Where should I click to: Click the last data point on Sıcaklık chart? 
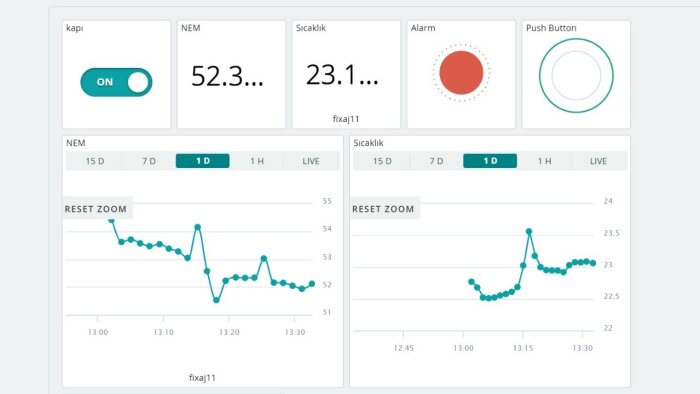(x=593, y=263)
